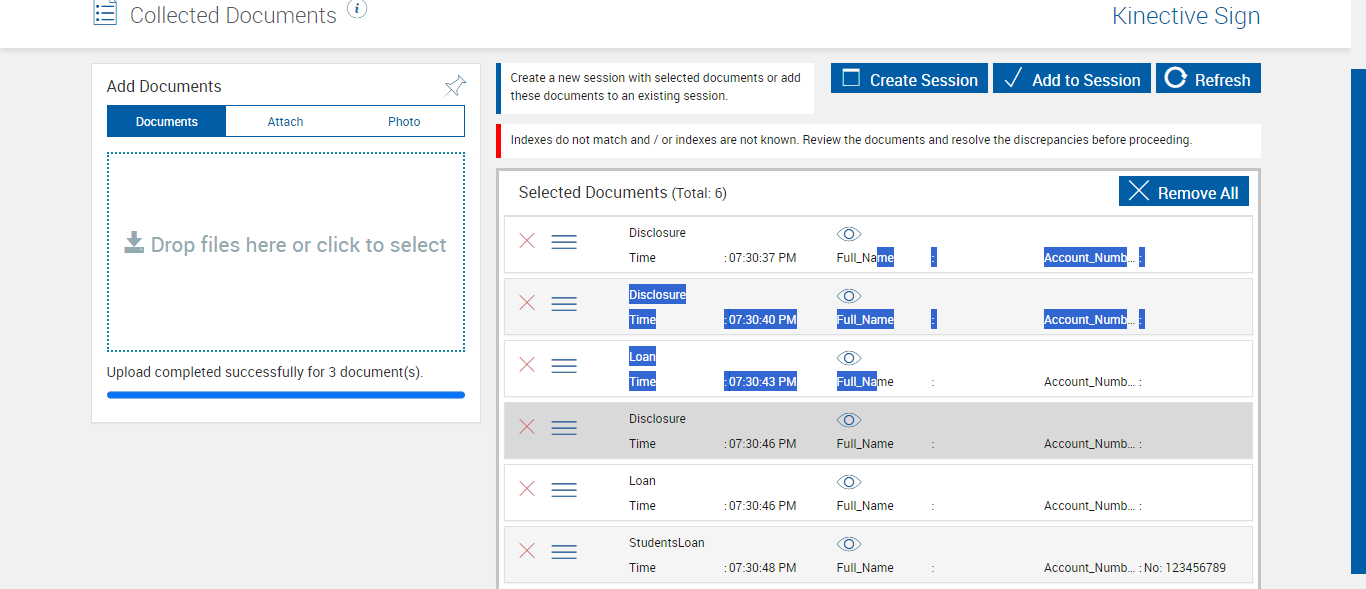The image size is (1366, 589).
Task: Pin the Add Documents panel
Action: tap(455, 86)
